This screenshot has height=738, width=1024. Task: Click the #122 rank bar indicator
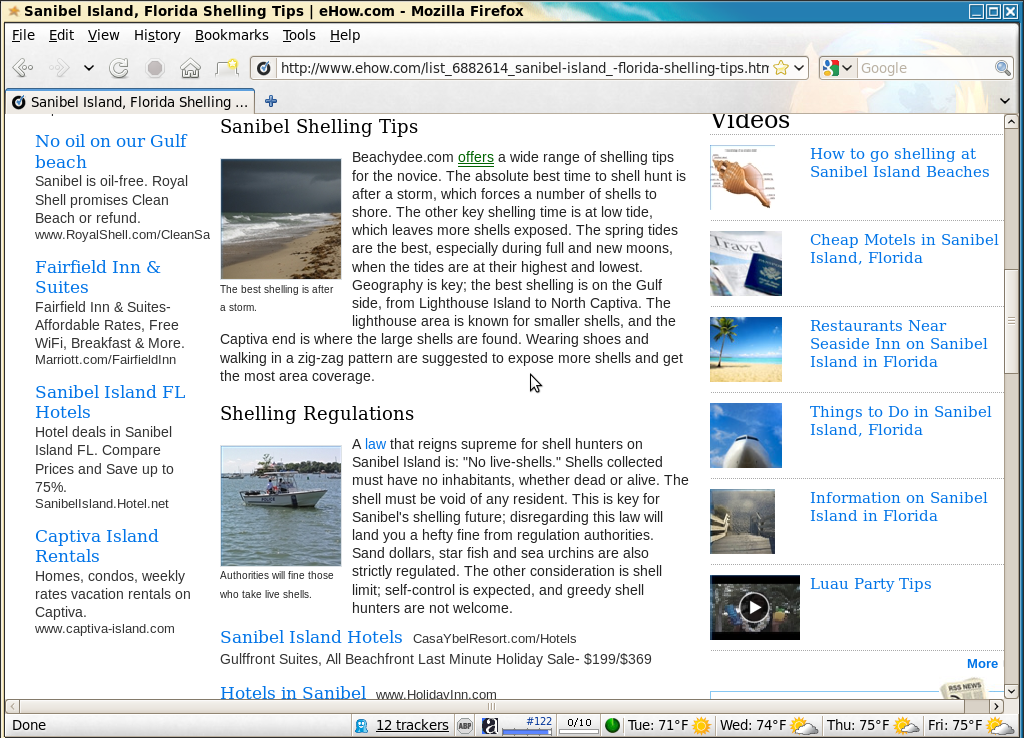point(527,725)
